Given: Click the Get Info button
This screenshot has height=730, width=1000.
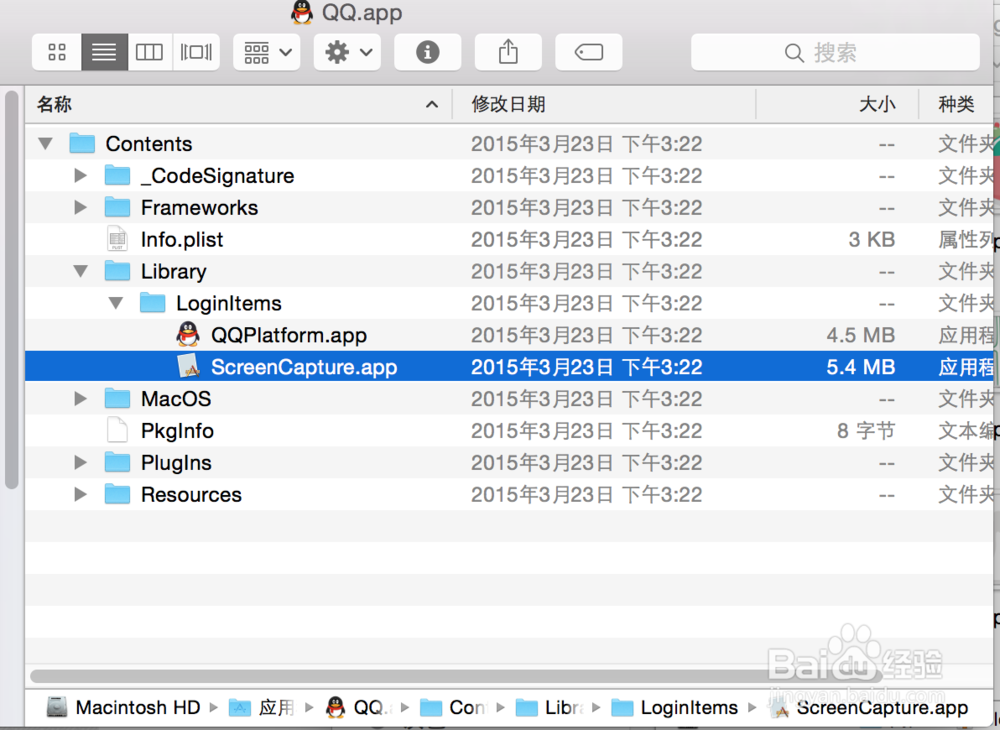Looking at the screenshot, I should pyautogui.click(x=427, y=52).
